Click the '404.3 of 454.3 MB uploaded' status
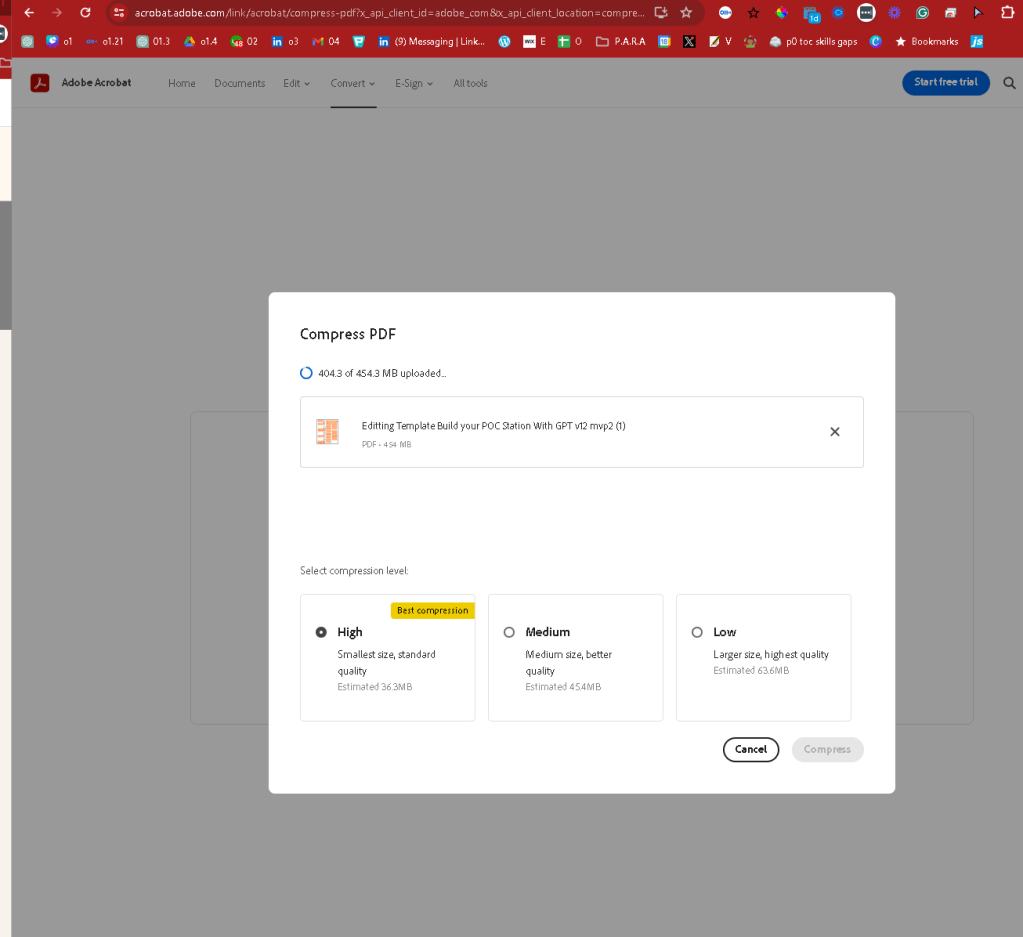Image resolution: width=1023 pixels, height=937 pixels. [382, 373]
